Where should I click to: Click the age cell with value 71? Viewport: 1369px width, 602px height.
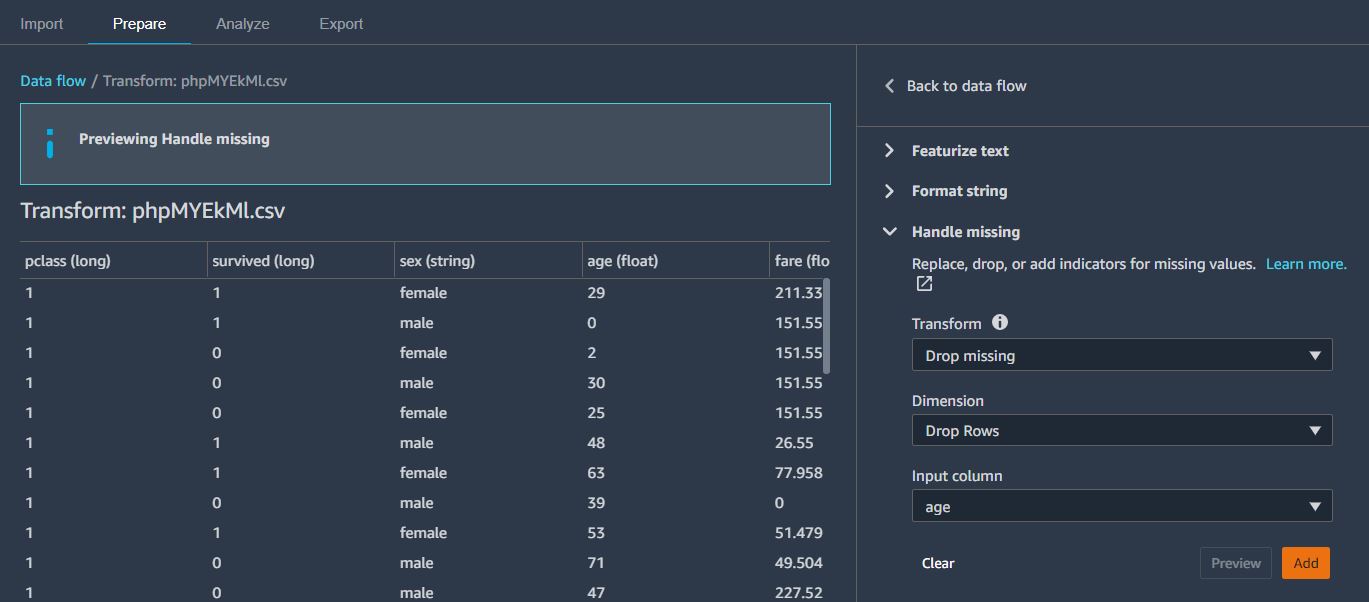click(x=596, y=563)
